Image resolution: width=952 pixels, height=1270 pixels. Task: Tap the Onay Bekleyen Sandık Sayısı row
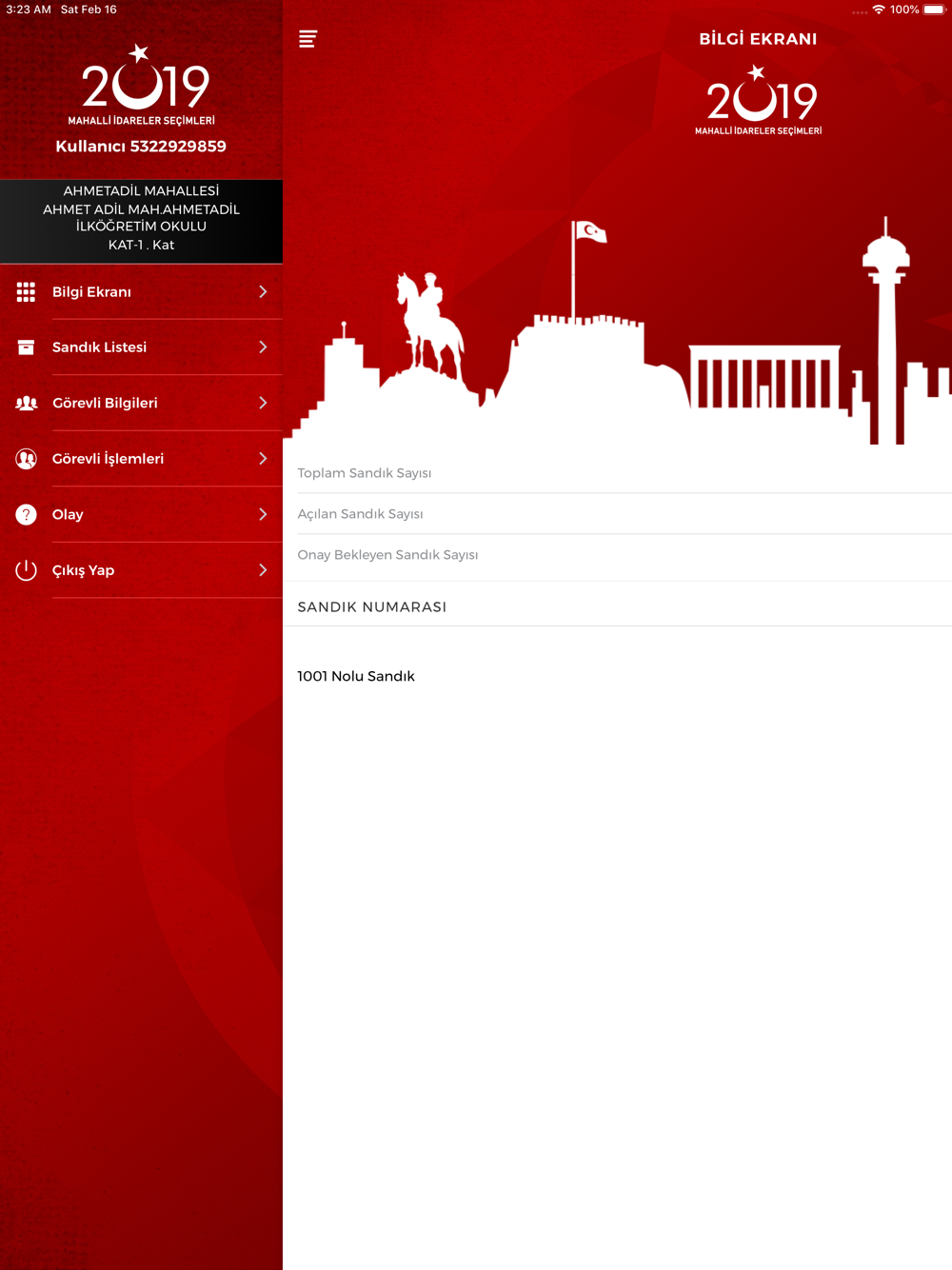[617, 555]
